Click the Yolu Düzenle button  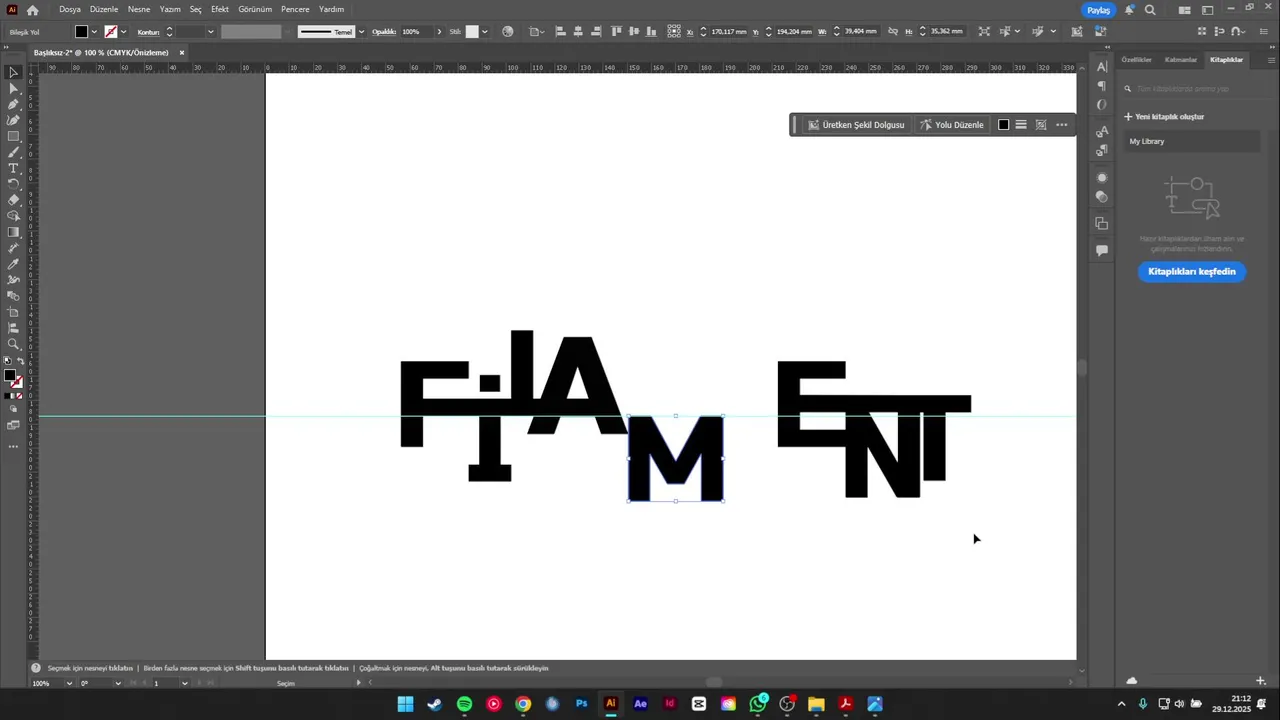(952, 125)
